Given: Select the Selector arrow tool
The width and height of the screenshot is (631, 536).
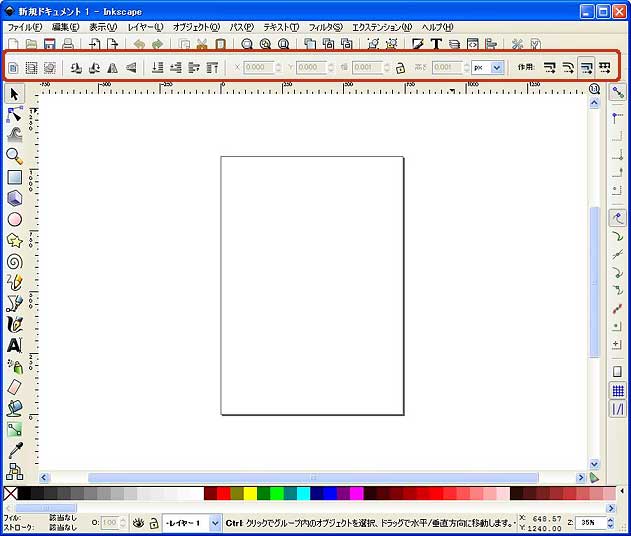Looking at the screenshot, I should (14, 94).
